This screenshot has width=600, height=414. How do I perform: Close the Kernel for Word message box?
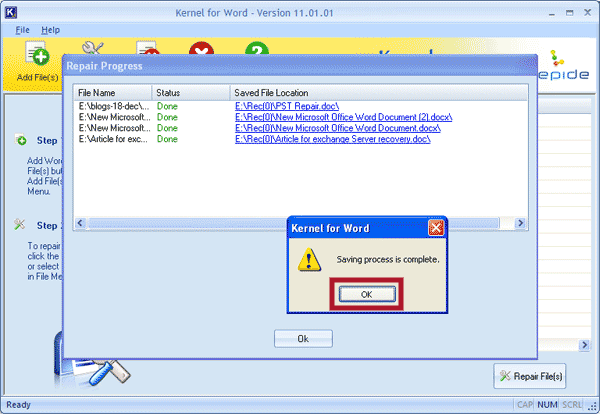coord(436,228)
